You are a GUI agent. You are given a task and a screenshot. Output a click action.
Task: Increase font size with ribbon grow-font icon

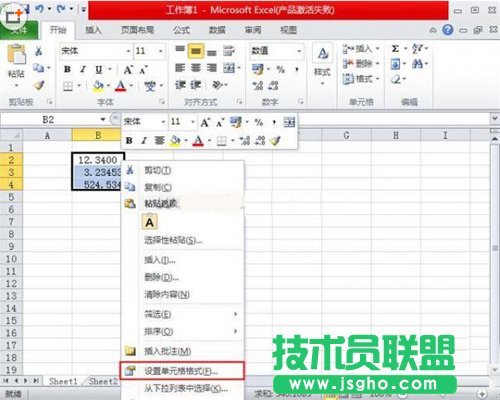click(x=128, y=70)
